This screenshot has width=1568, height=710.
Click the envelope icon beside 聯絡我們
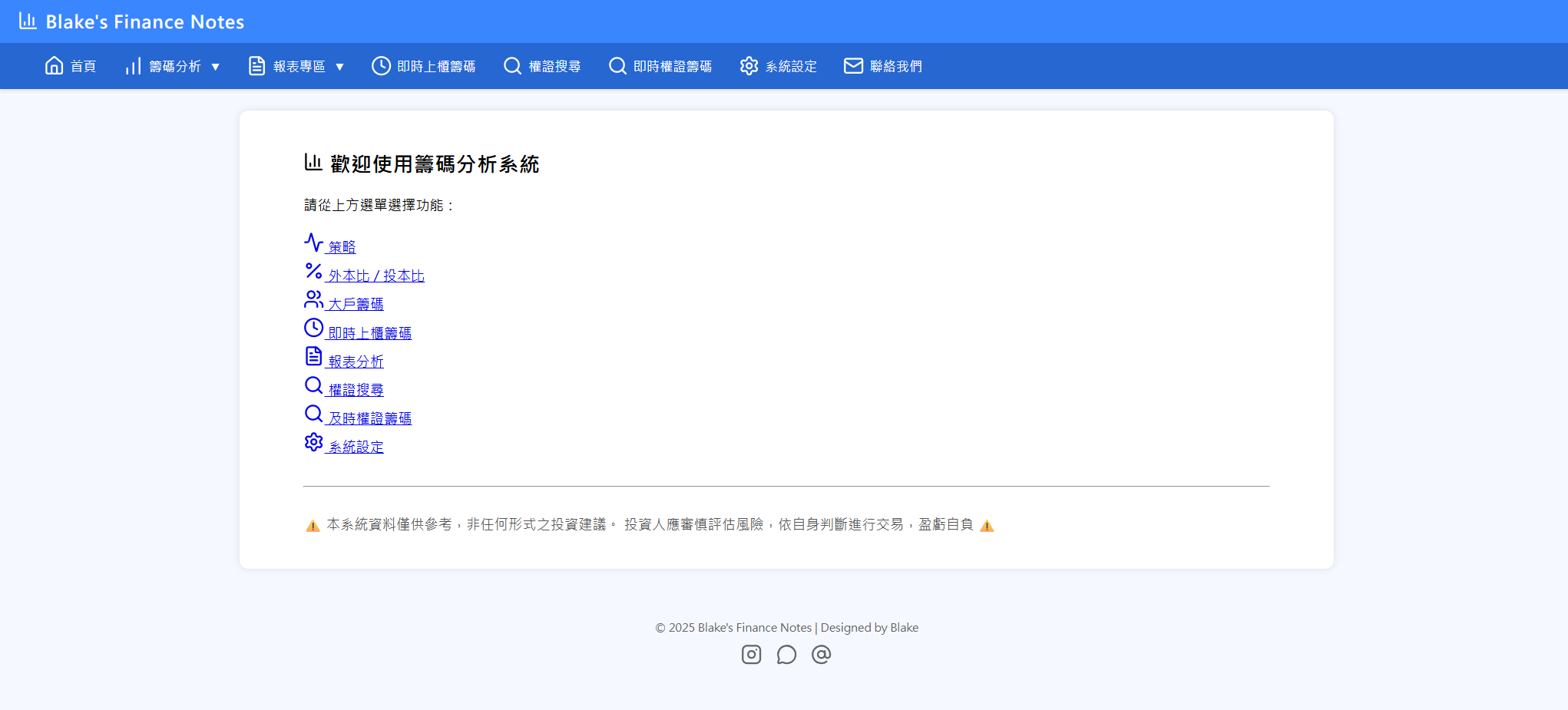(x=853, y=66)
